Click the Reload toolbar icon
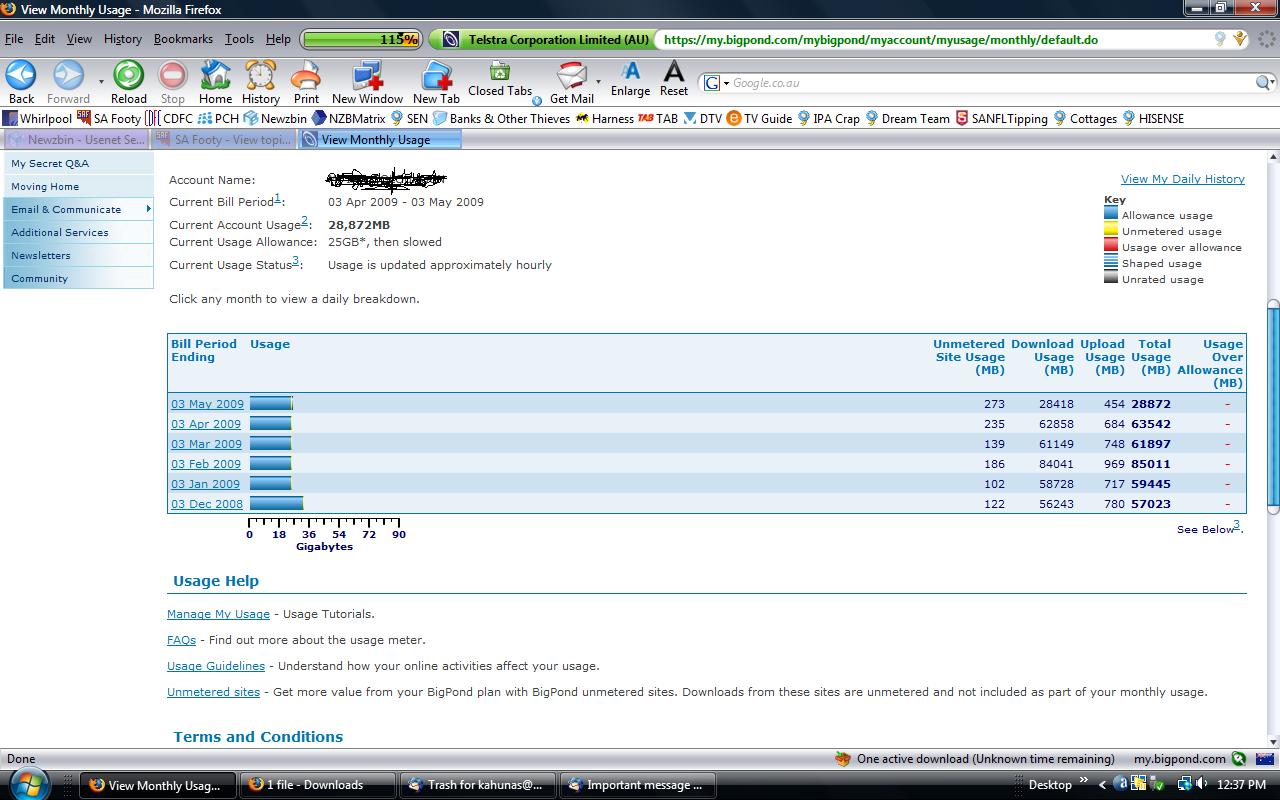 point(128,76)
